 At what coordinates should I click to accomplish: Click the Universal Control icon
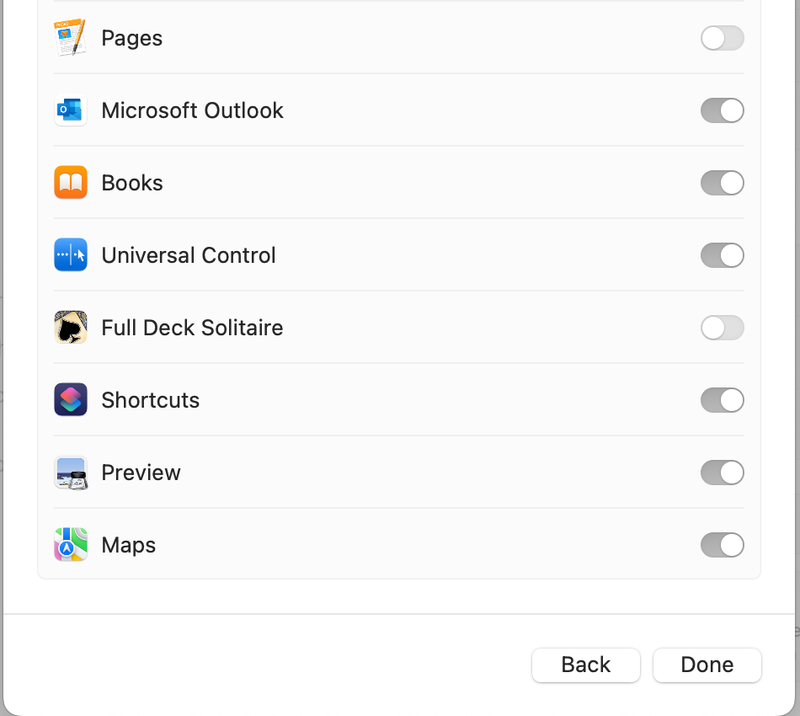pos(70,255)
